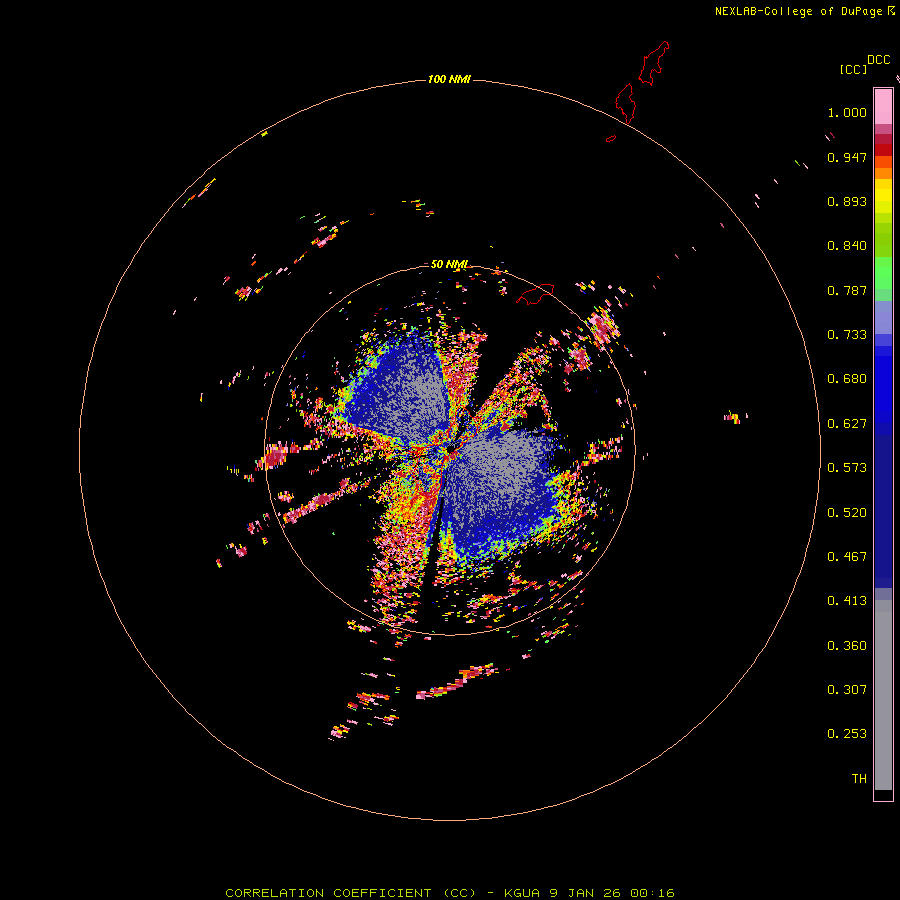900x900 pixels.
Task: Pick the light pink segment of the color bar
Action: click(883, 107)
